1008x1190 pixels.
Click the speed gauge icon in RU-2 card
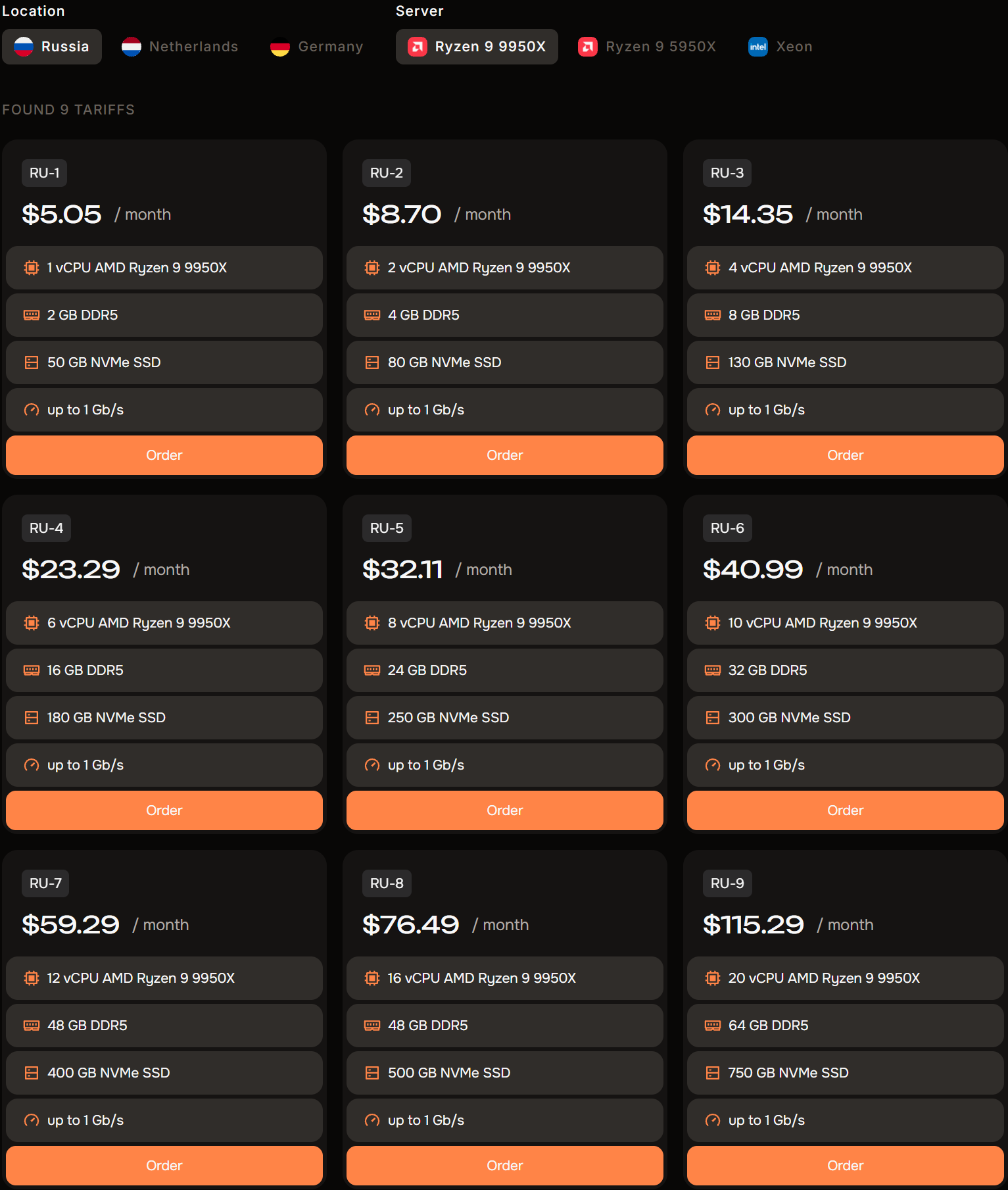pos(372,410)
